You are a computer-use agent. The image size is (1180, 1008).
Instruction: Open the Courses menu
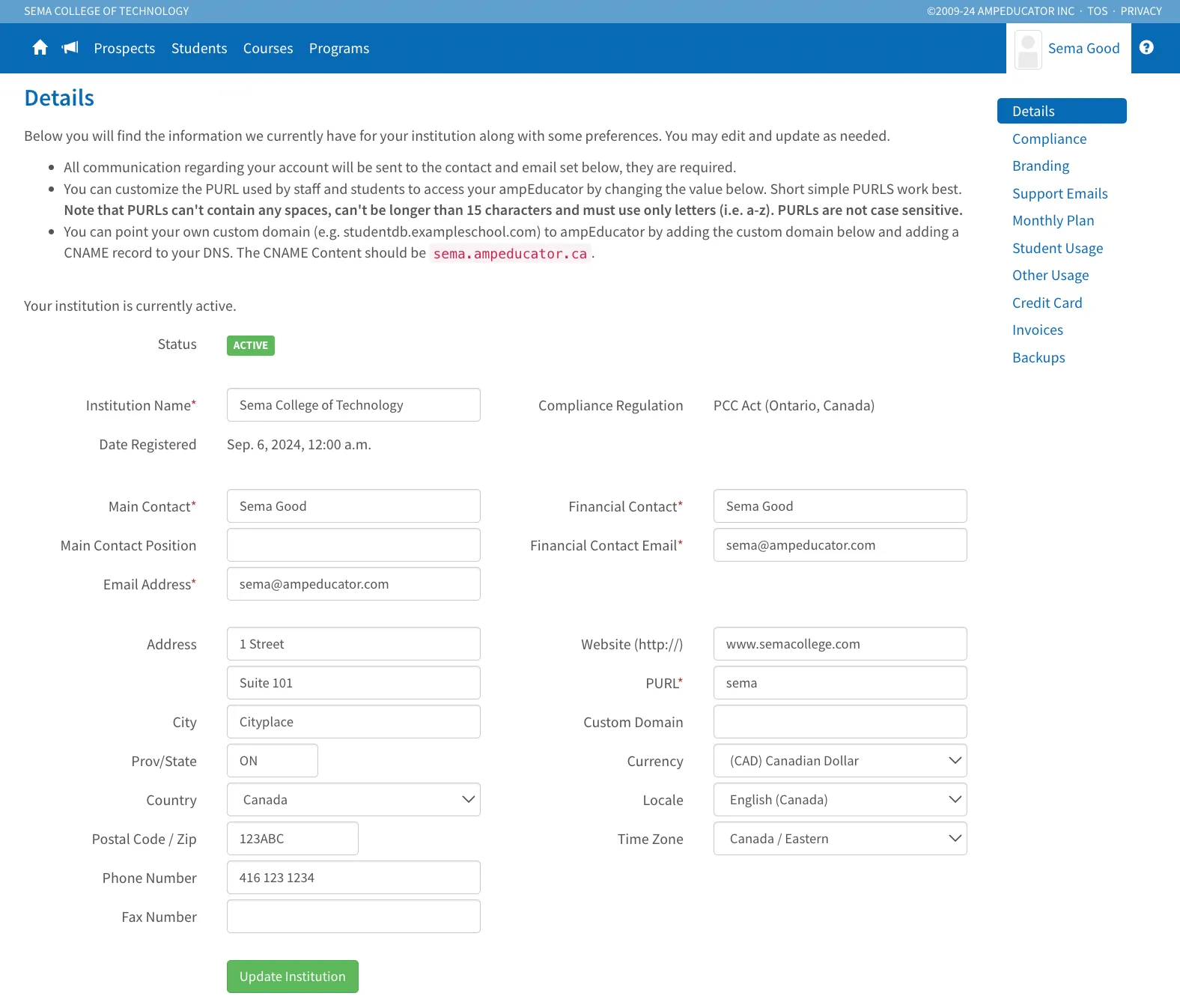[268, 48]
